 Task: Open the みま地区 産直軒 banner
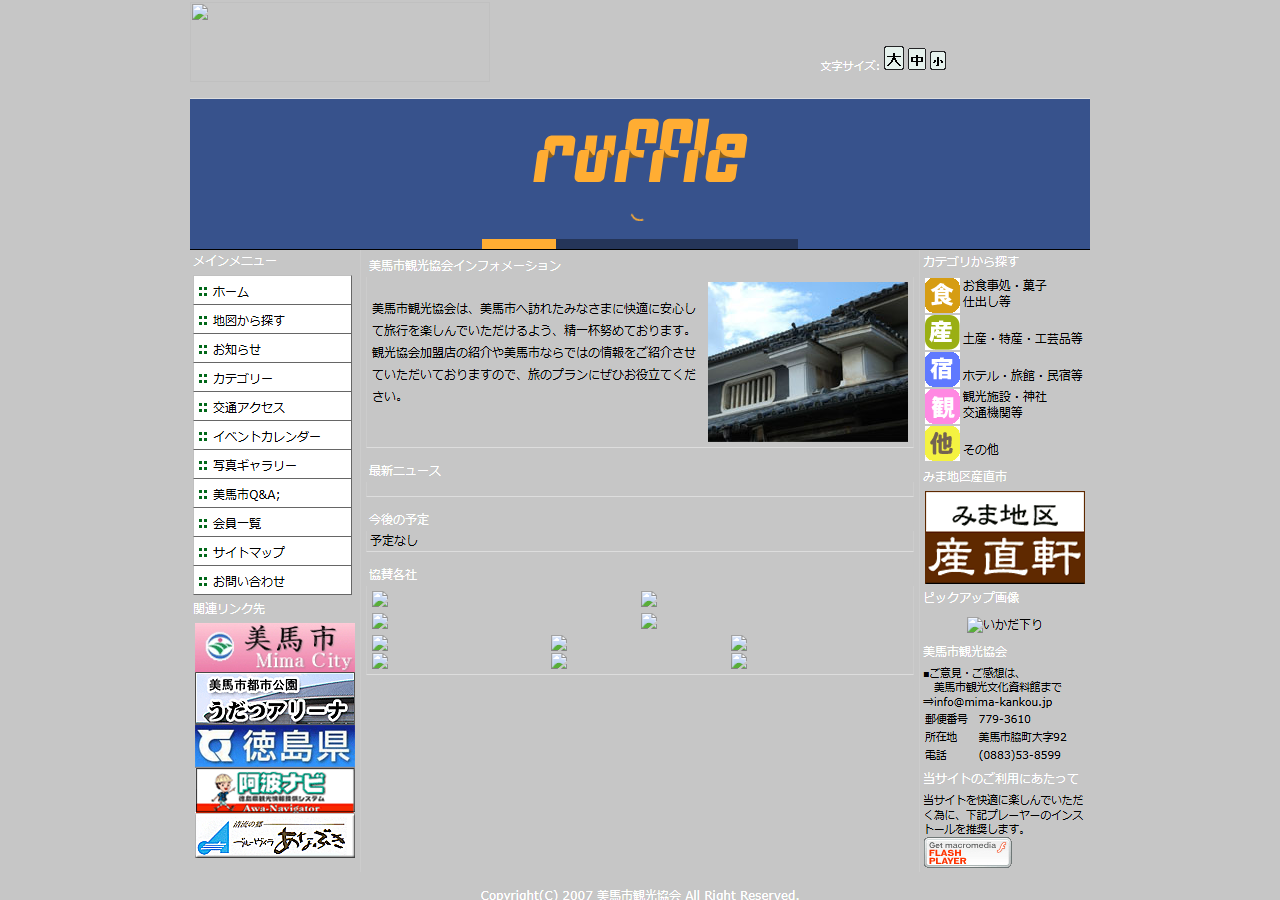coord(1005,537)
